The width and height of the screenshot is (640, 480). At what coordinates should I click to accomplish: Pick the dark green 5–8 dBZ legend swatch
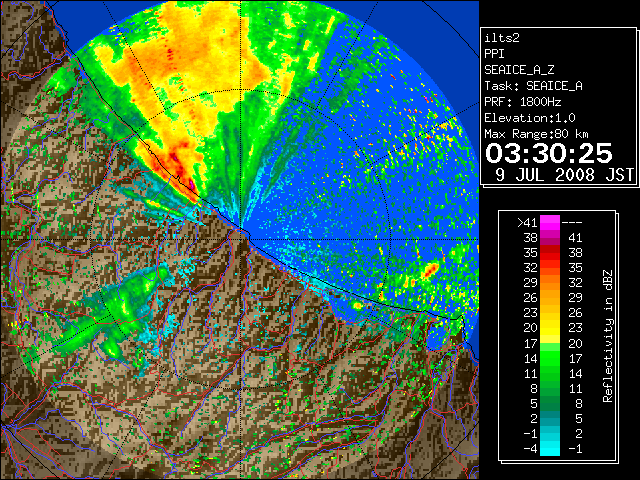(x=550, y=403)
